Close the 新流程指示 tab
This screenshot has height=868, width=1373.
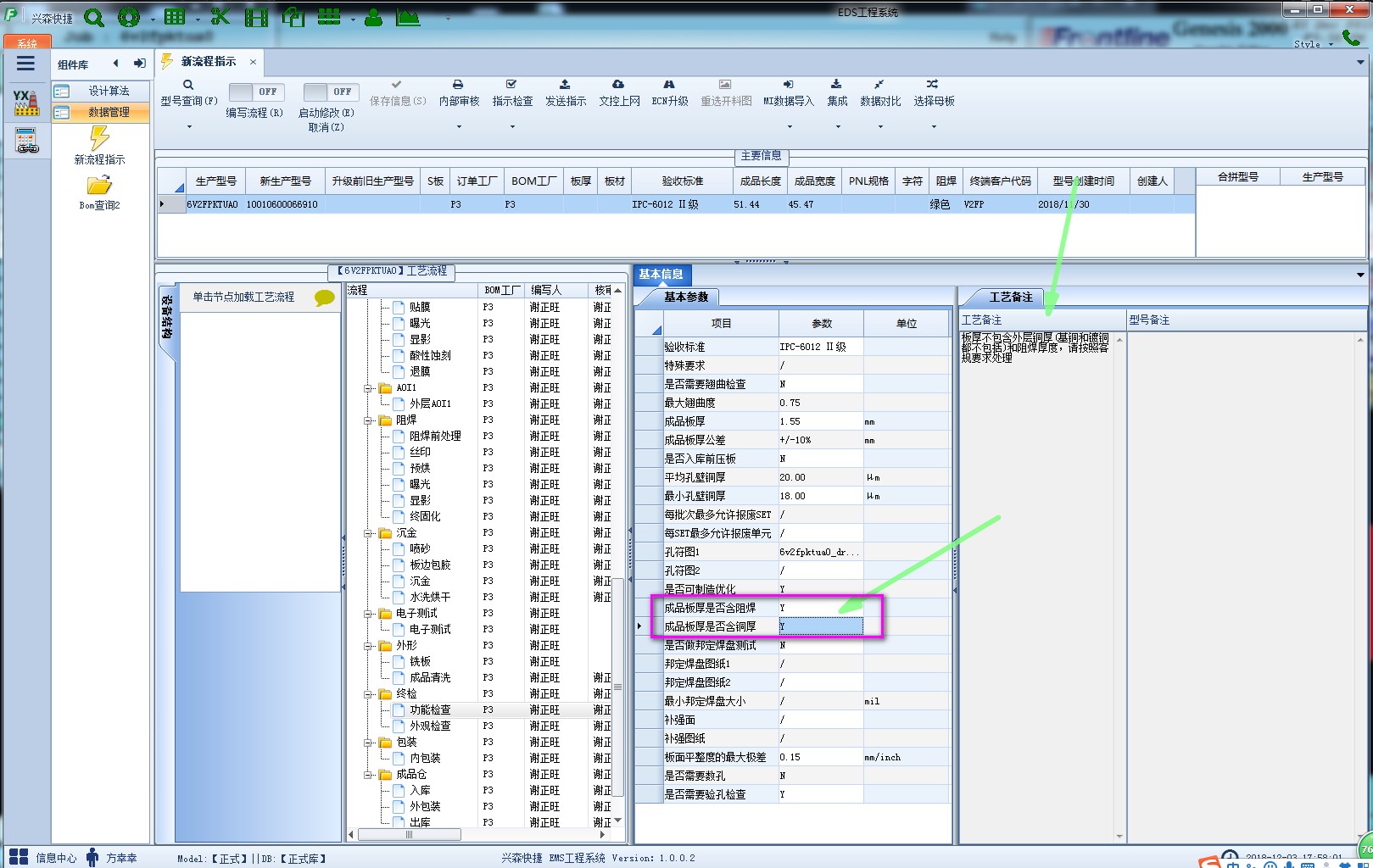pos(253,62)
